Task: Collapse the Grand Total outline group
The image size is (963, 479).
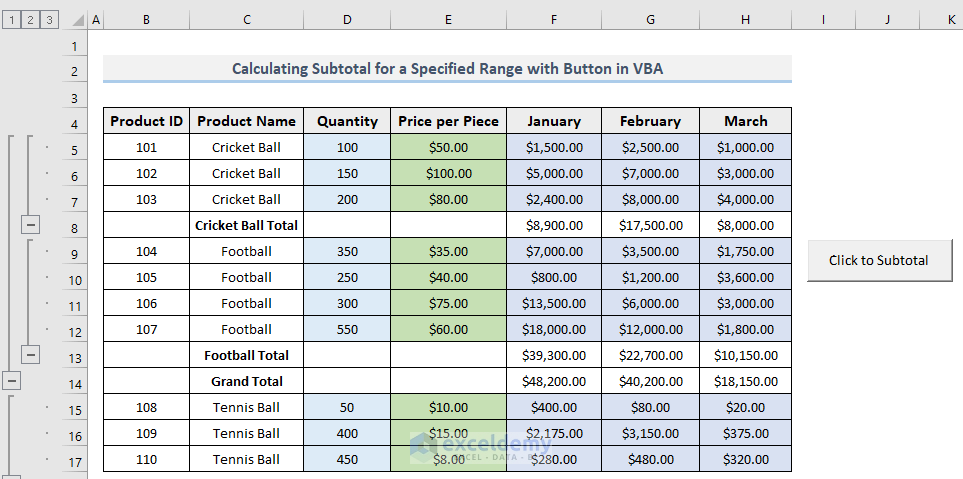Action: click(11, 381)
